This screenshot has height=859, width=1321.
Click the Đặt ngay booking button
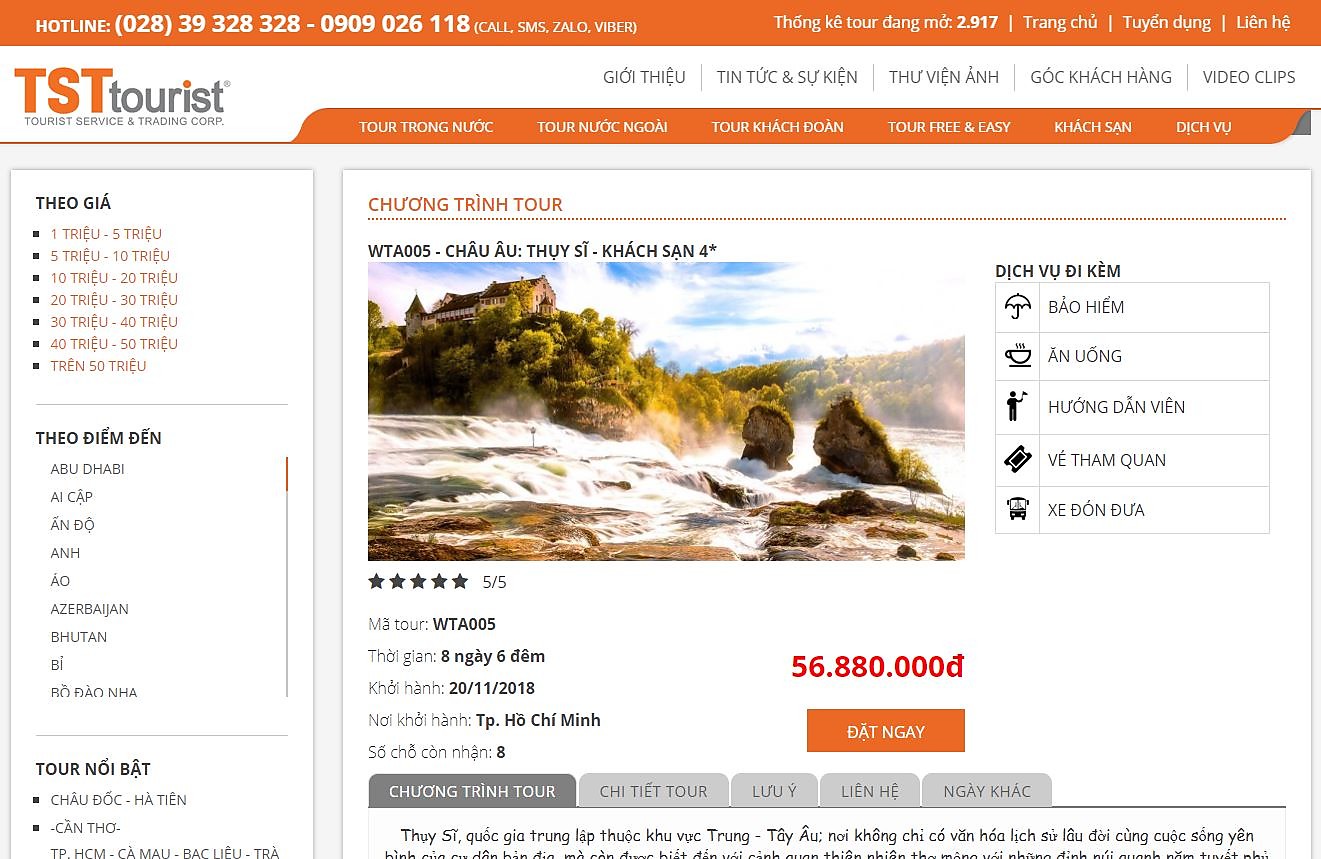(886, 731)
